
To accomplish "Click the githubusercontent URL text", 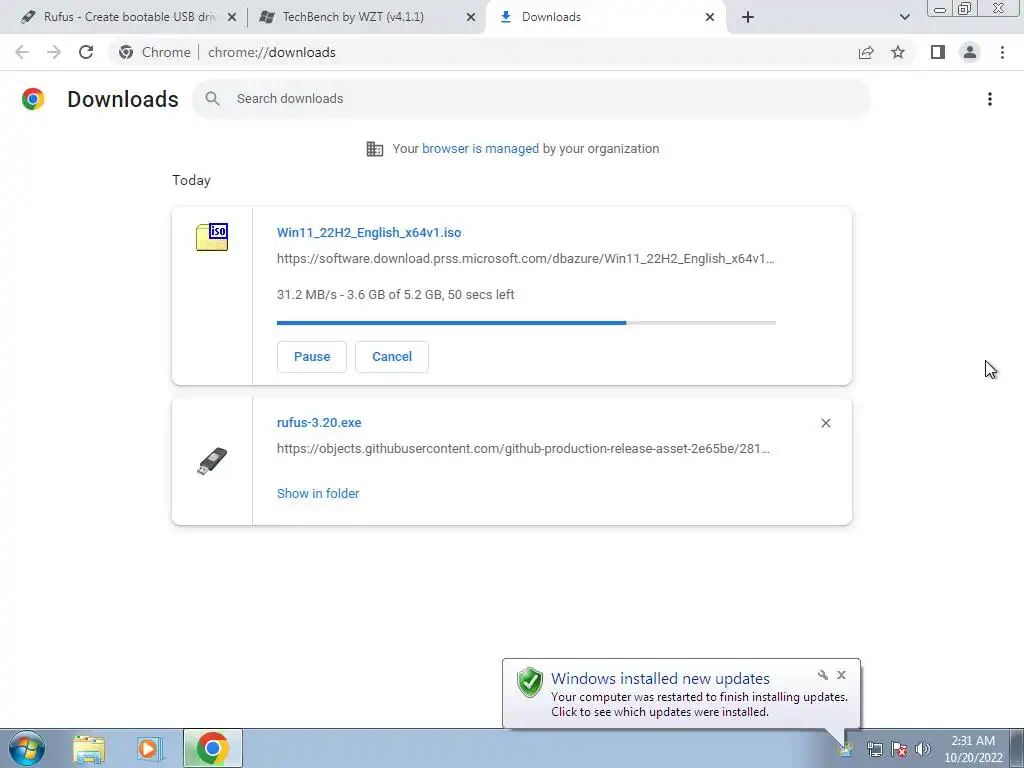I will point(523,449).
